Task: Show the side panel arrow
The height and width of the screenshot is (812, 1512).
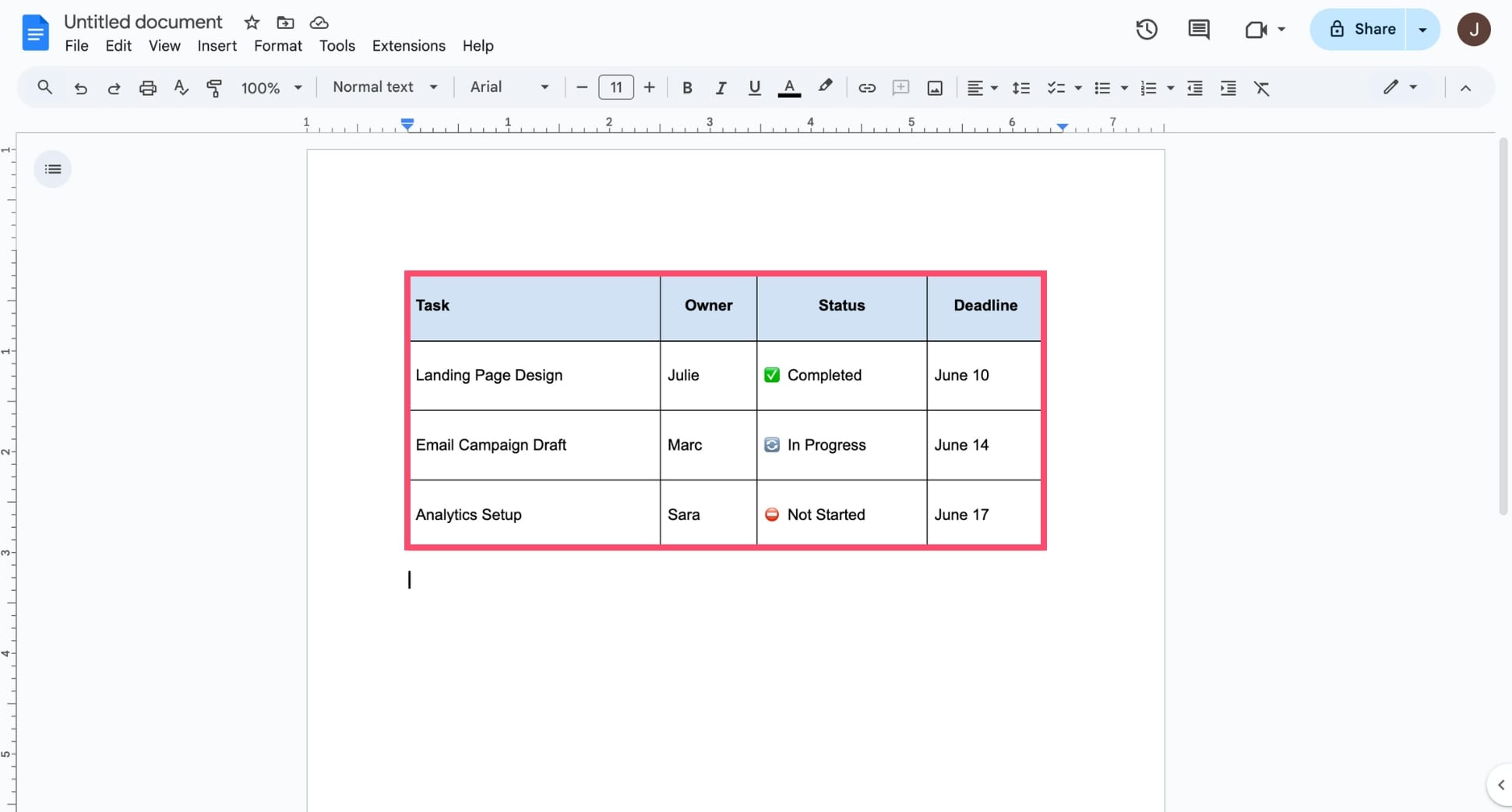Action: point(1501,785)
